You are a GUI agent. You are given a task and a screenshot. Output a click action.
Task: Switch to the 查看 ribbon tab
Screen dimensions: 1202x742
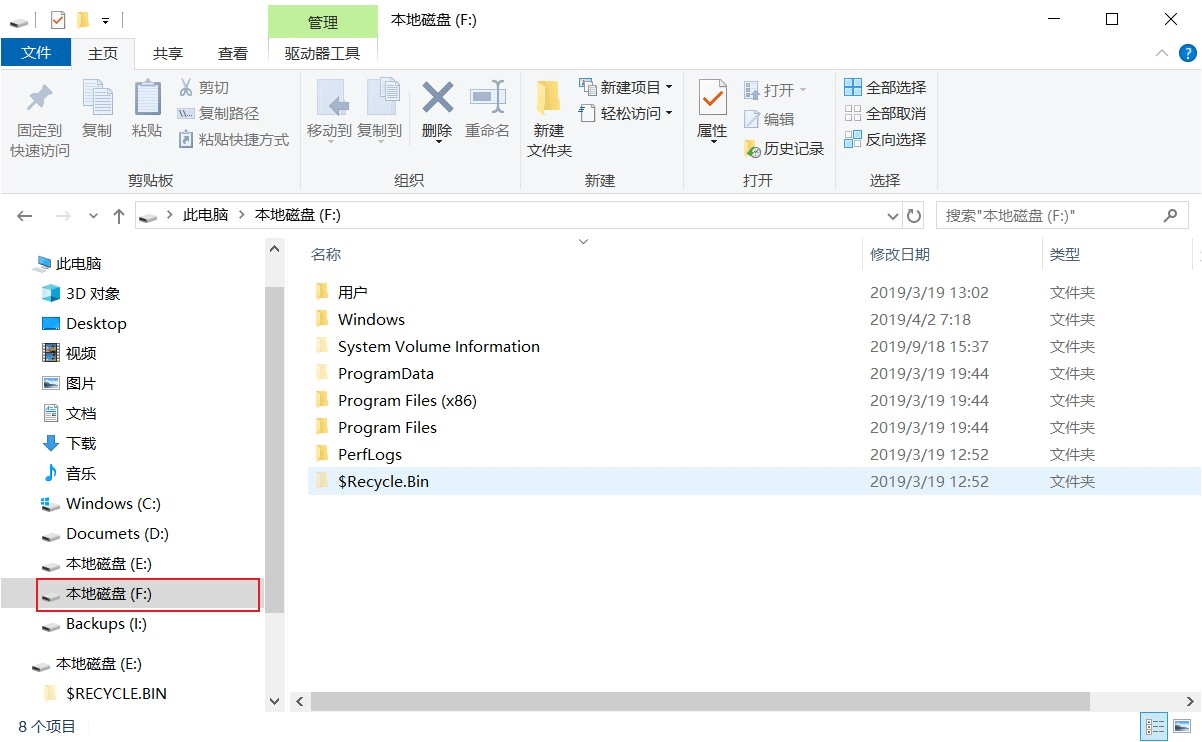(x=232, y=53)
